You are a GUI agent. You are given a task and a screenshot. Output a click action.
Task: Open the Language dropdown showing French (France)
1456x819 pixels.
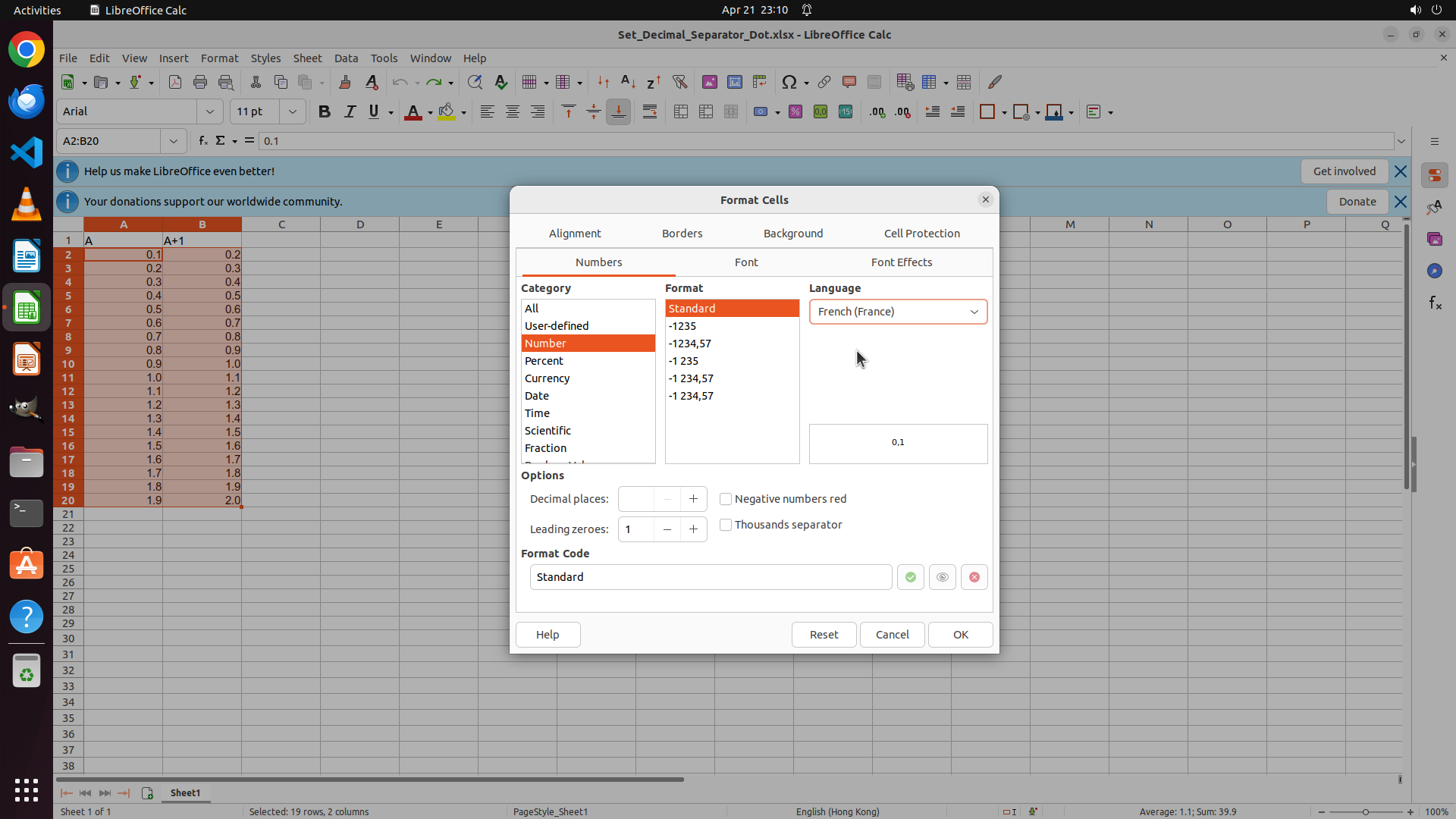898,312
